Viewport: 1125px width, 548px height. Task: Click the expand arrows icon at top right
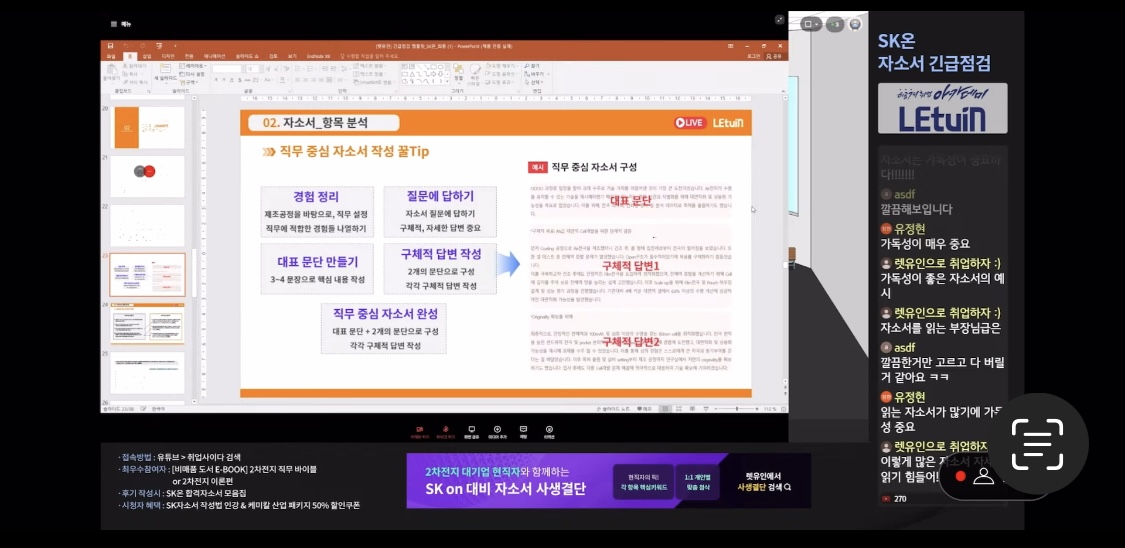pos(779,20)
